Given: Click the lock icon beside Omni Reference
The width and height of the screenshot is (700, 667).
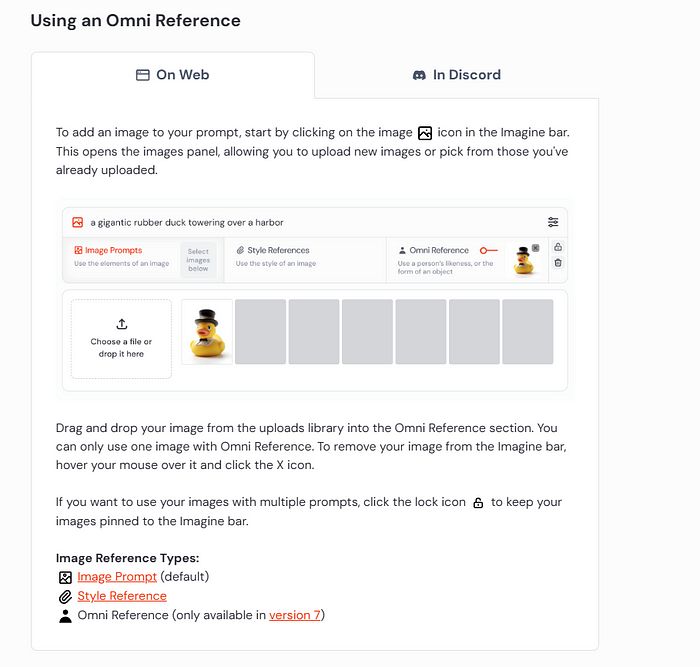Looking at the screenshot, I should pos(558,247).
